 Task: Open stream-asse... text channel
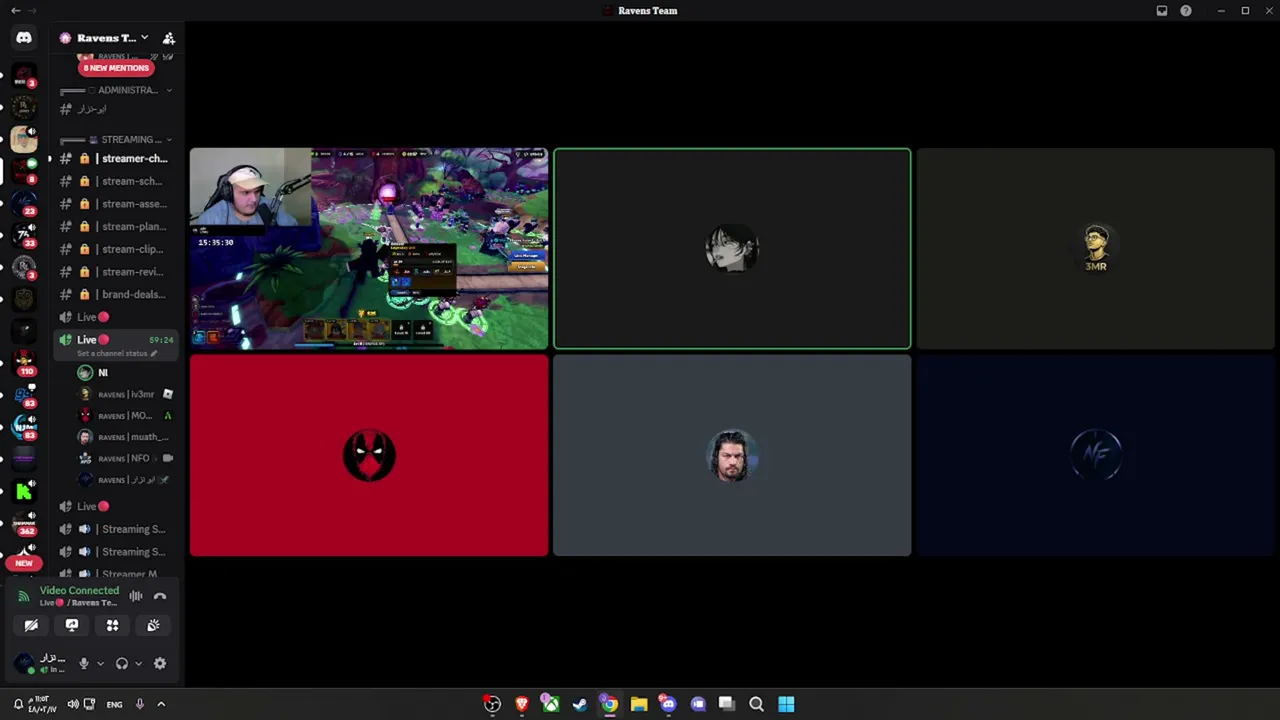coord(116,204)
